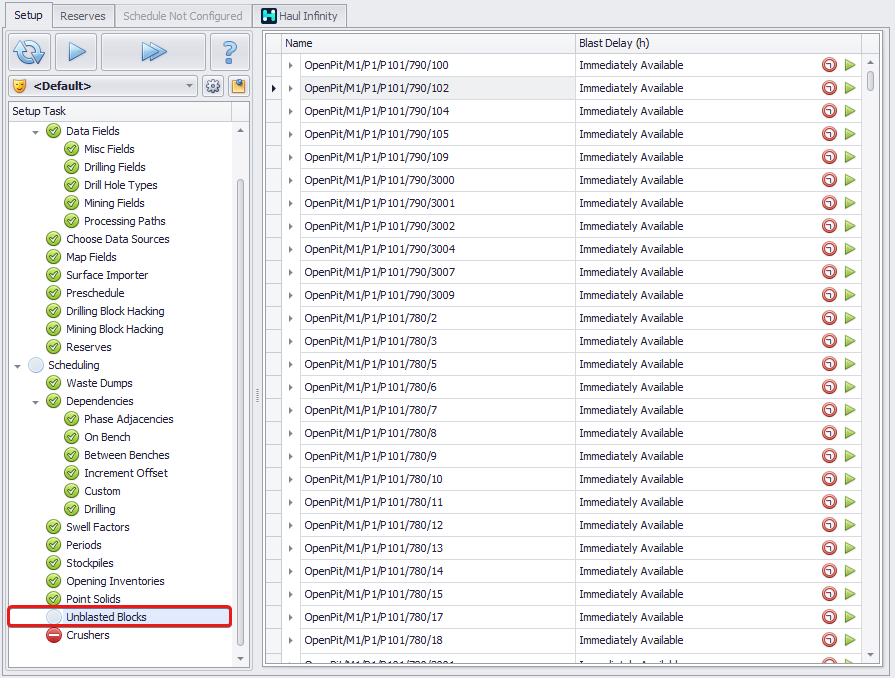Select Mining Fields setup task

pos(114,203)
